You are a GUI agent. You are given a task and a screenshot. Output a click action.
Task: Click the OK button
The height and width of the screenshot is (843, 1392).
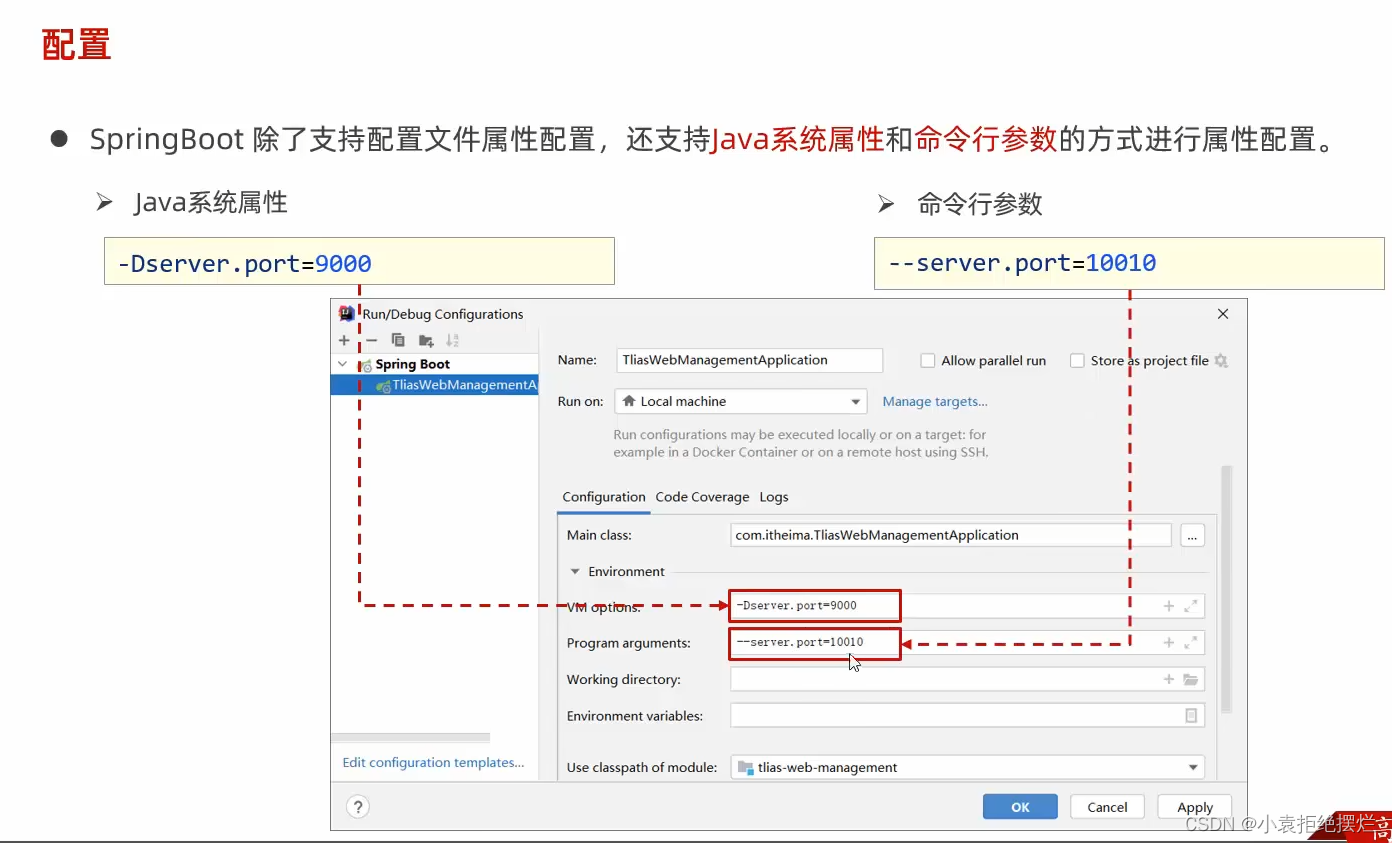(x=1020, y=807)
